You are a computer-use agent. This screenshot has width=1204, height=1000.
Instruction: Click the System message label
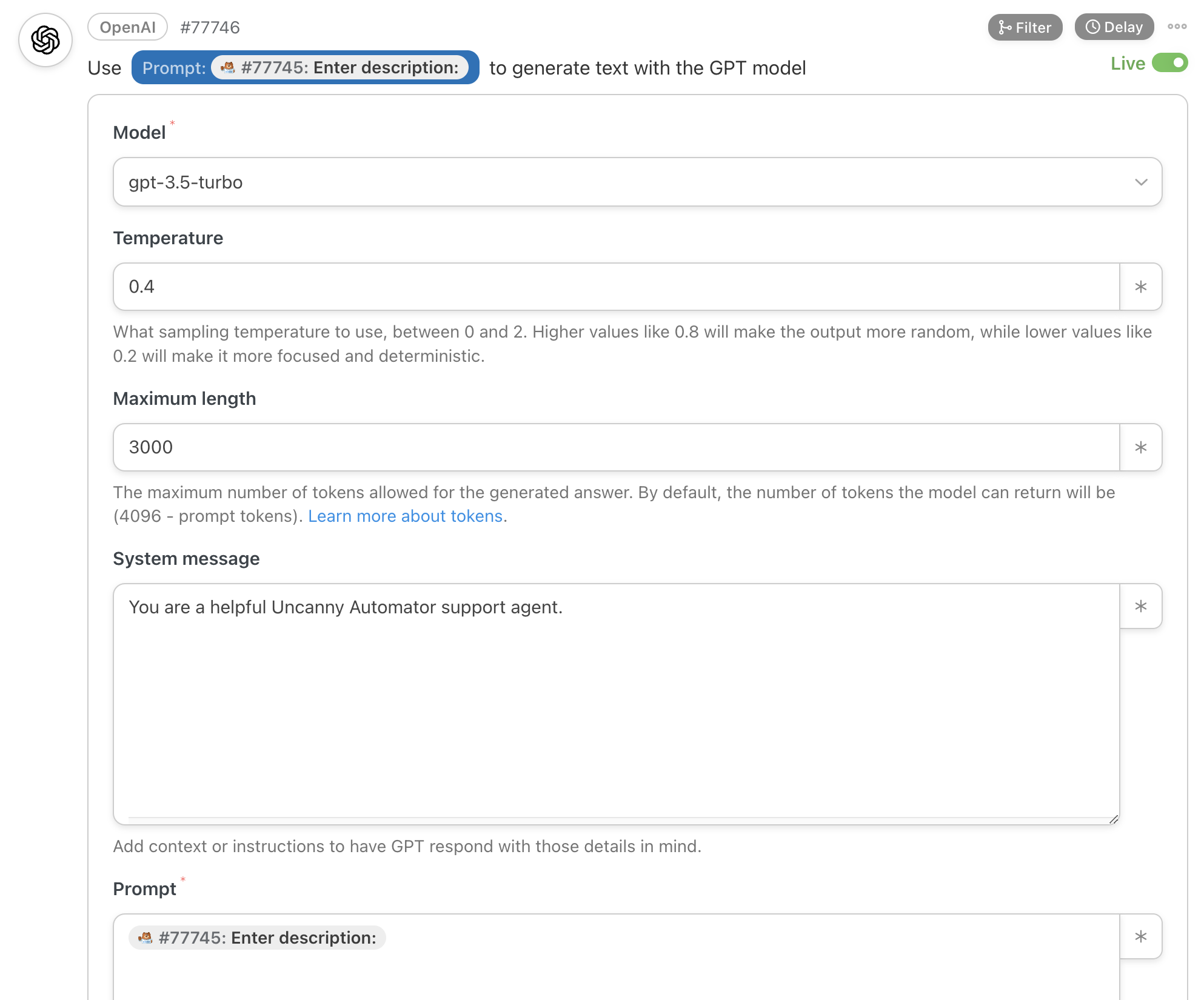tap(186, 558)
